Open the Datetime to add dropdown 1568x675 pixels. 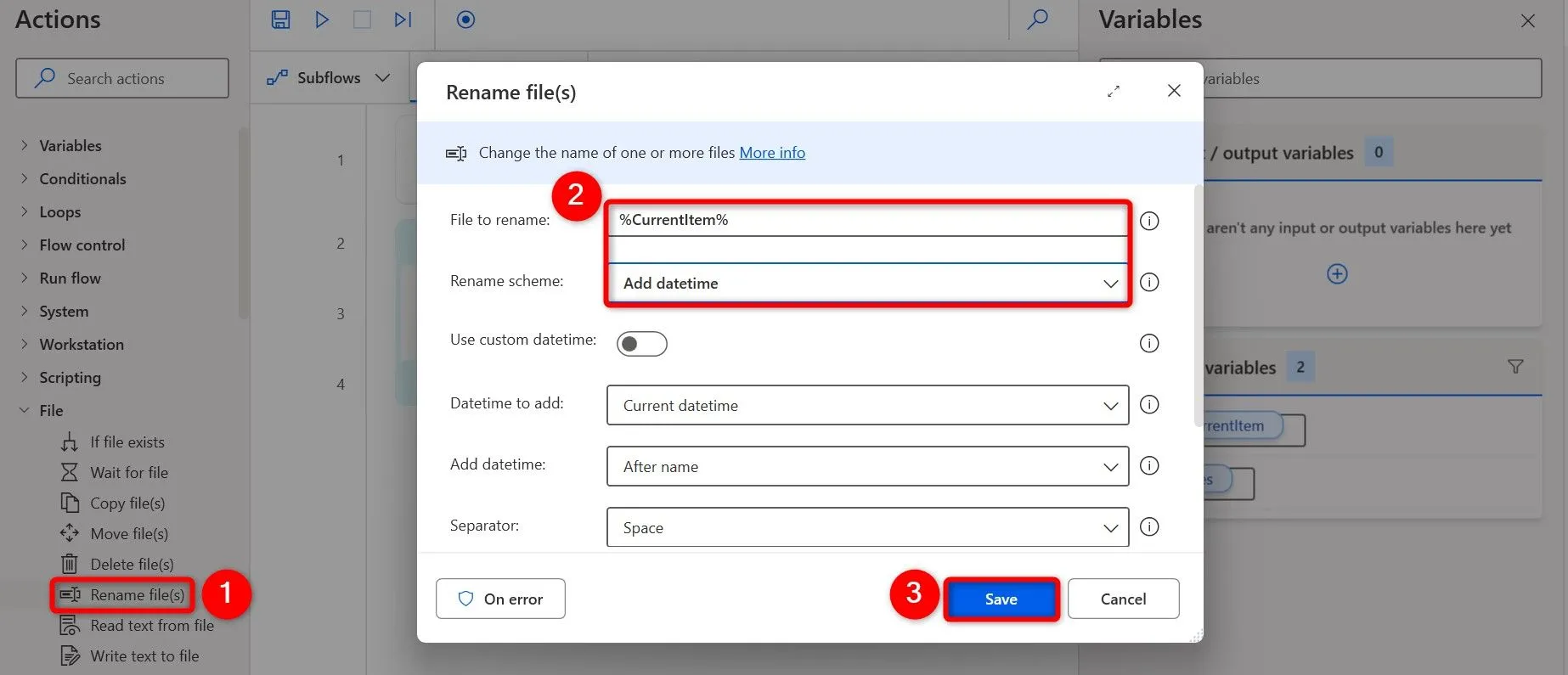coord(866,406)
